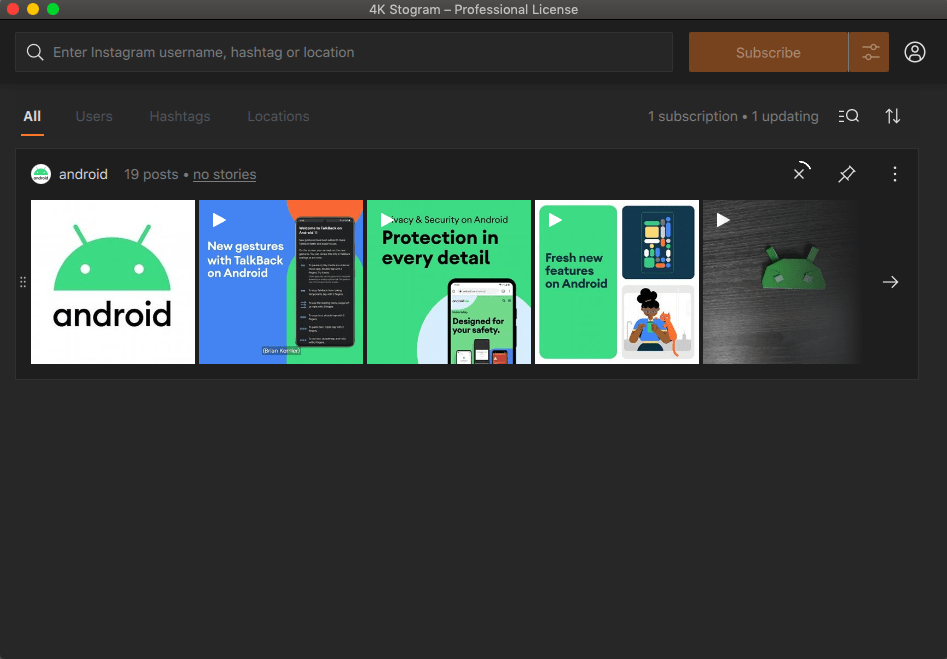Switch to the Locations tab

point(278,116)
